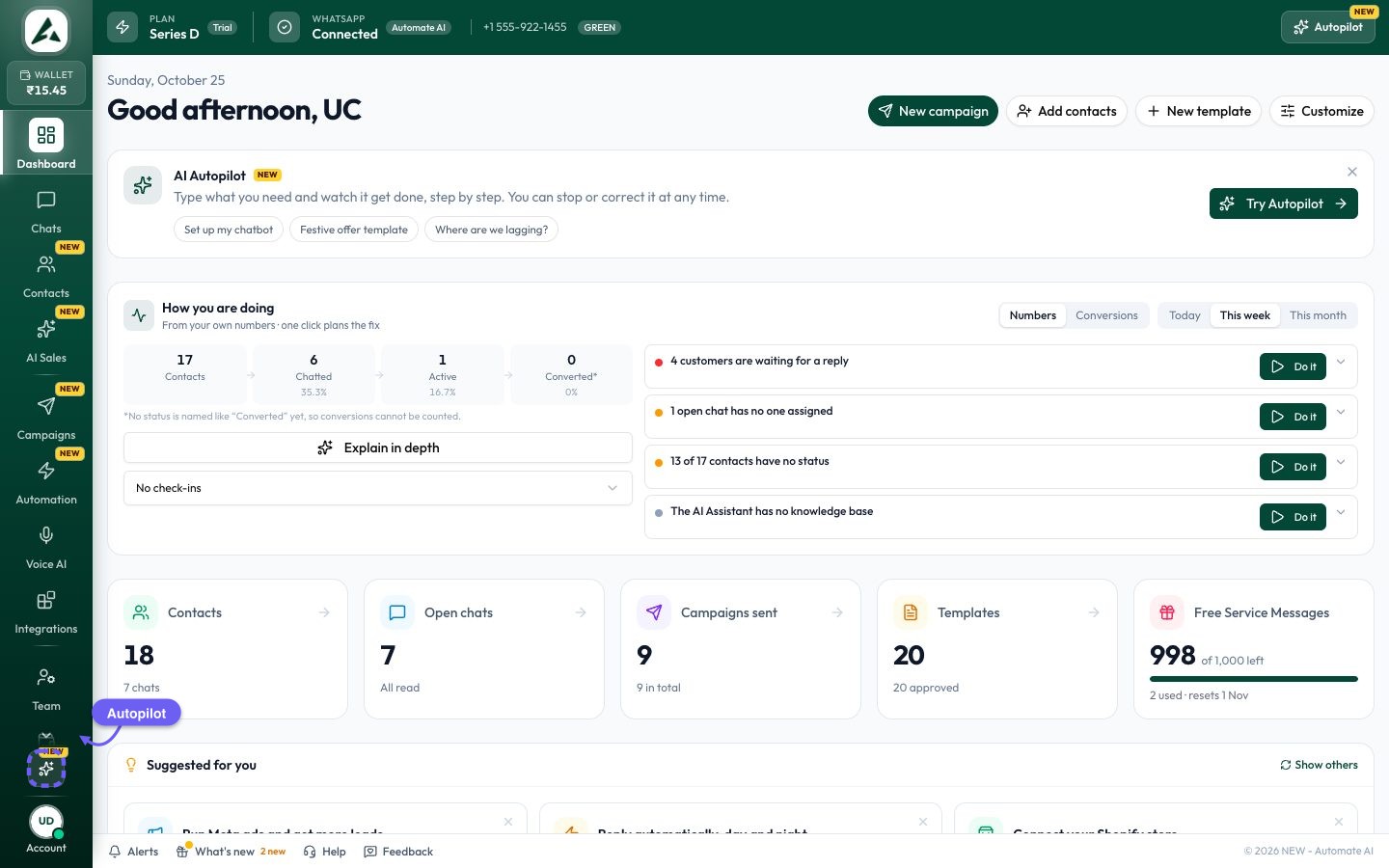Expand open chat no one assigned row

pos(1341,412)
